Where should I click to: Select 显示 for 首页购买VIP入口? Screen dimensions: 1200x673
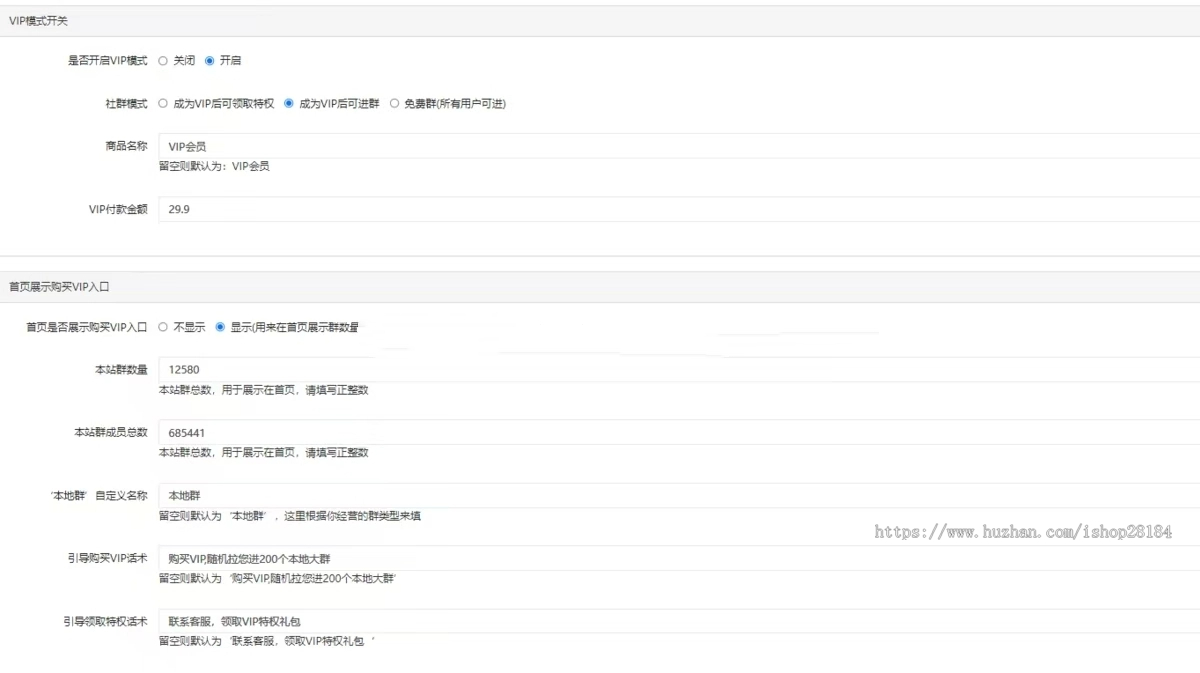(x=220, y=327)
